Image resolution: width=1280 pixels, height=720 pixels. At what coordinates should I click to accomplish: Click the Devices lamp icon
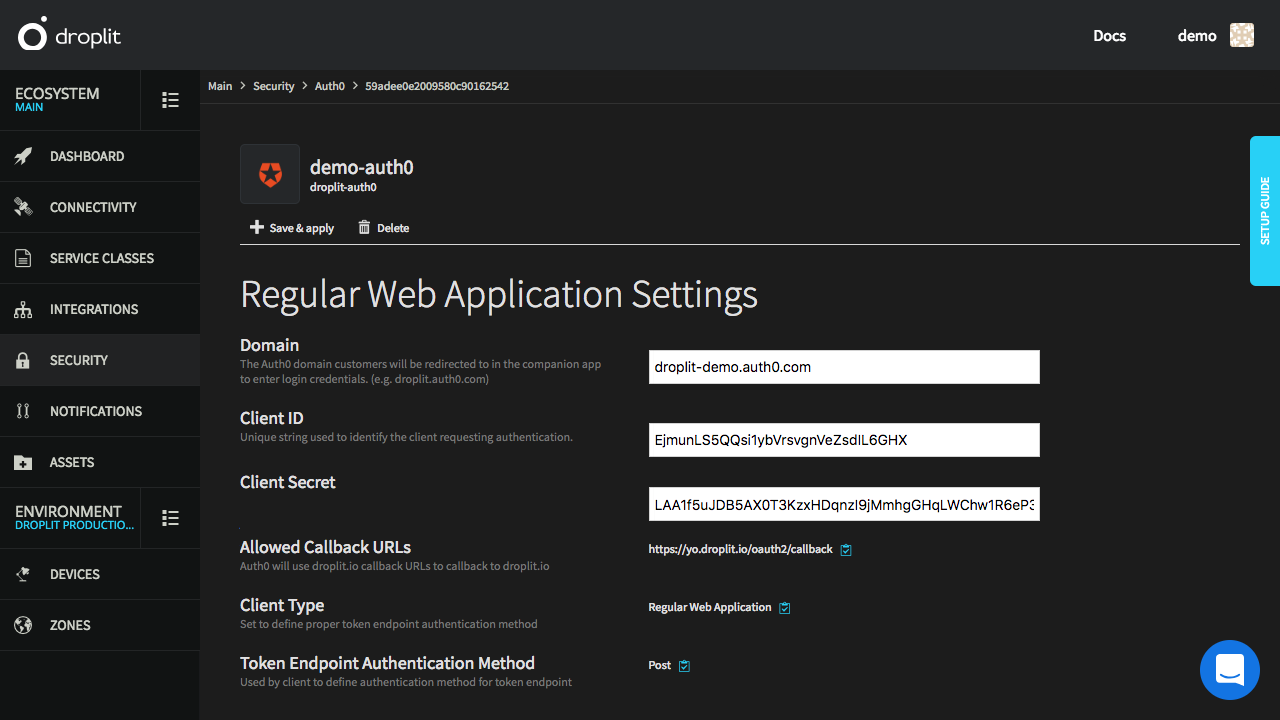pyautogui.click(x=23, y=574)
